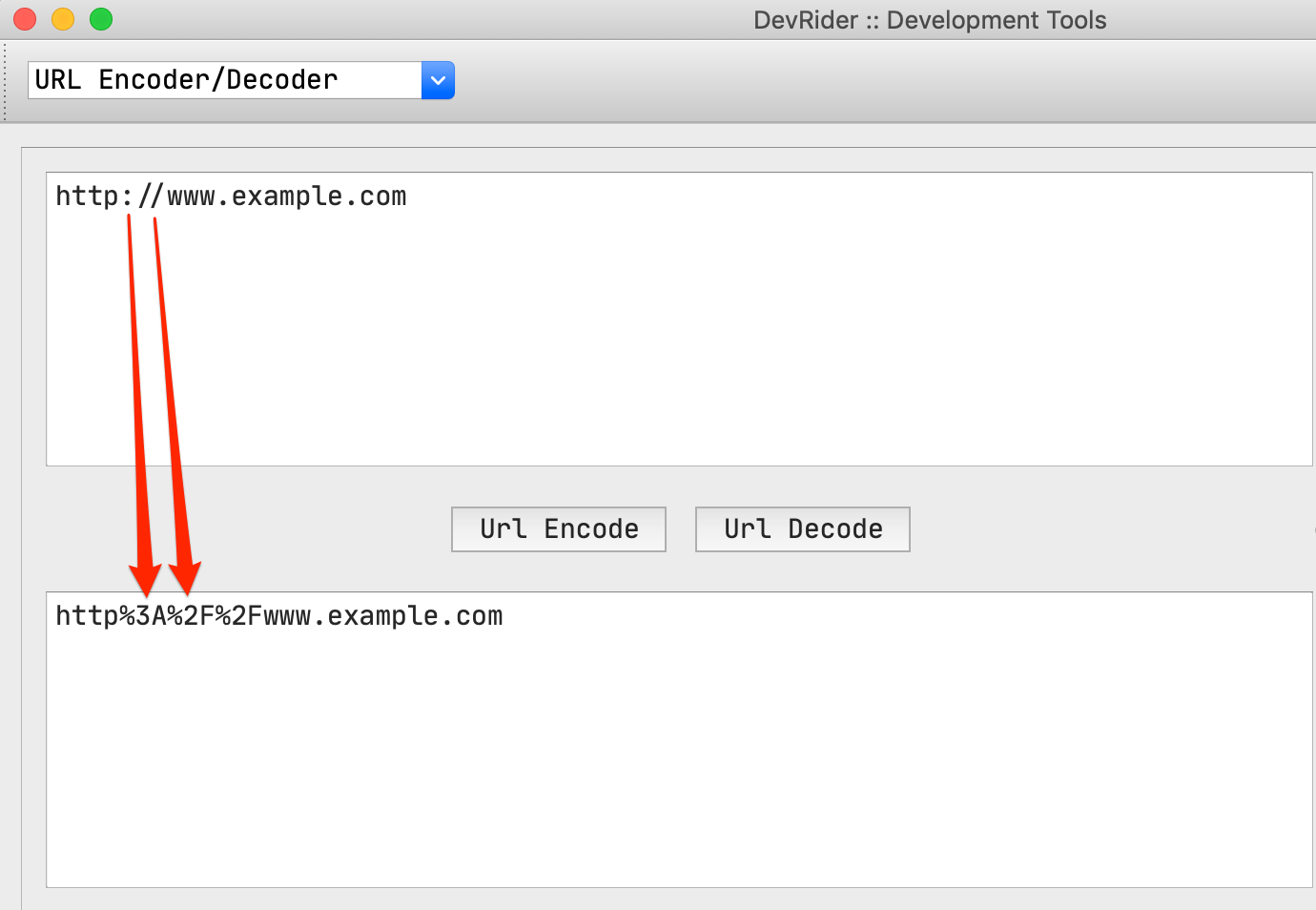Open the URL Encoder/Decoder dropdown arrow
Screen dimensions: 1316x910
tap(438, 80)
